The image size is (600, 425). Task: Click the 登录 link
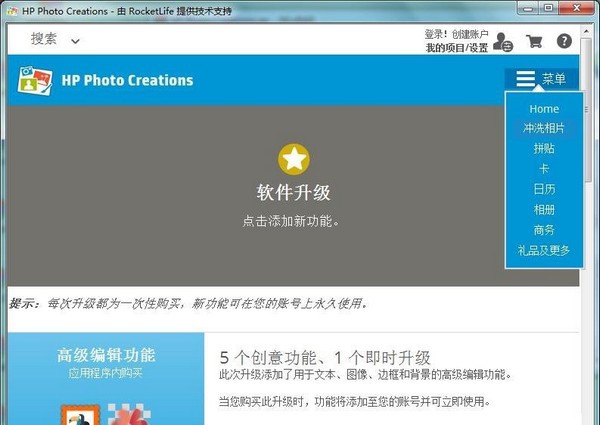coord(435,34)
